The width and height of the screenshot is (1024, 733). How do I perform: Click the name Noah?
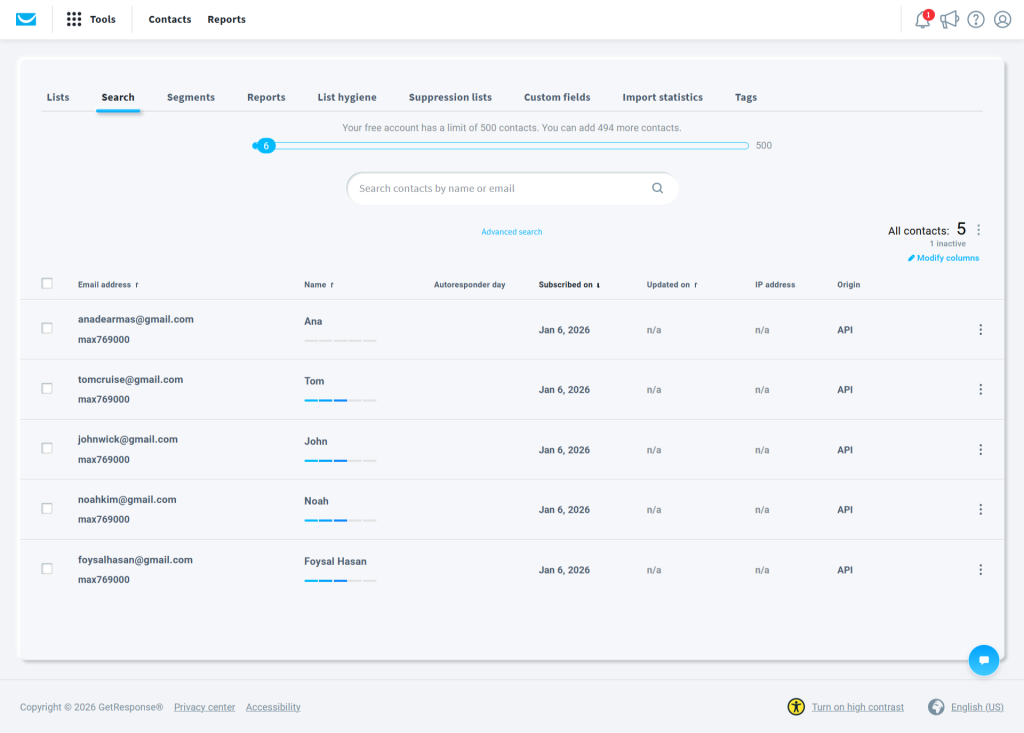[x=316, y=501]
